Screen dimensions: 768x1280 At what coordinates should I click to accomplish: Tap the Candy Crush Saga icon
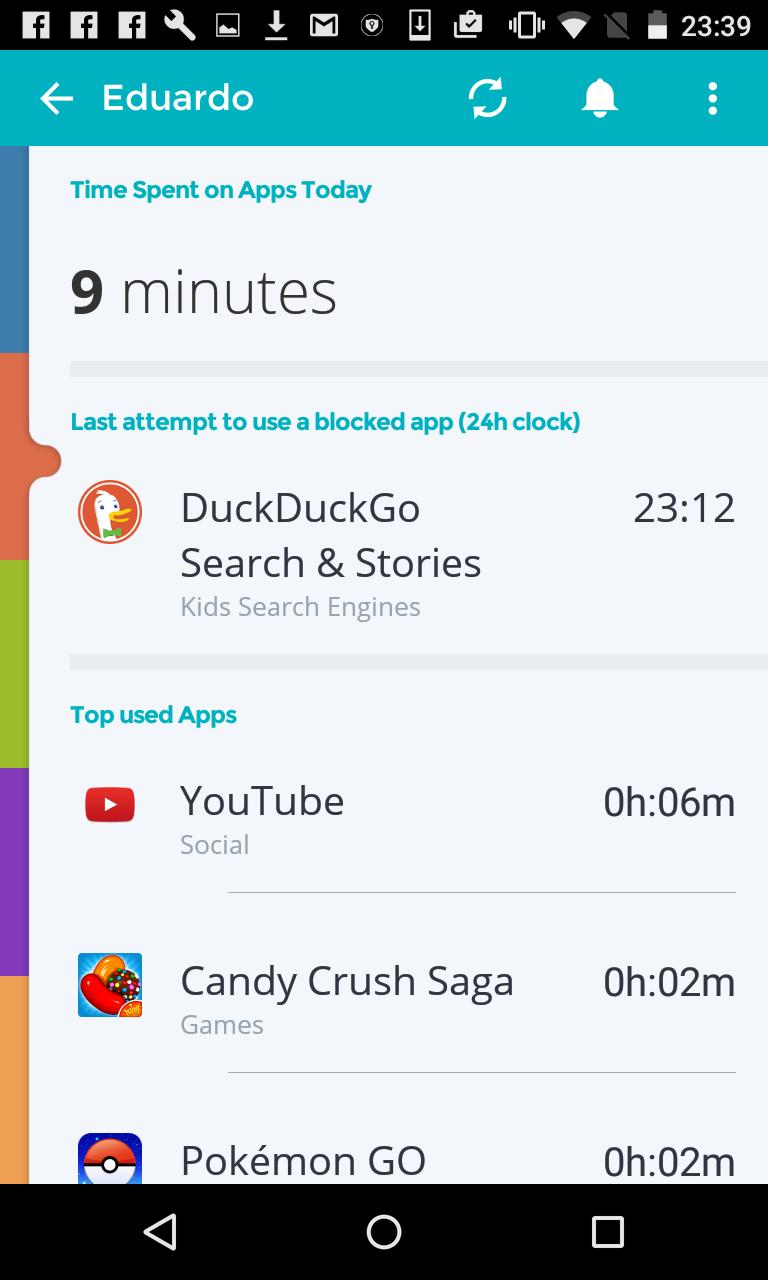[x=110, y=985]
